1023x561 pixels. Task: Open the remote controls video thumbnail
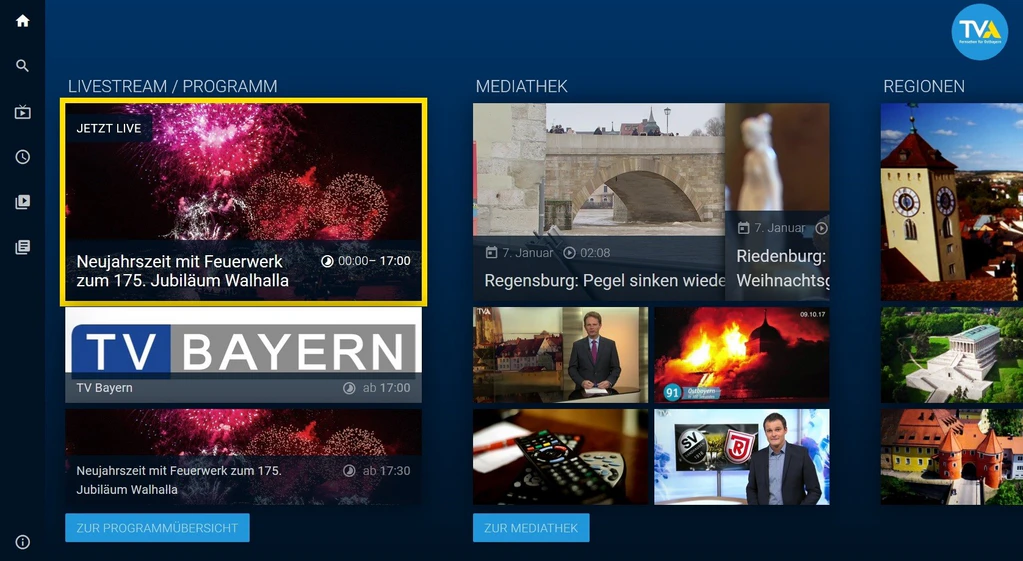pos(560,457)
